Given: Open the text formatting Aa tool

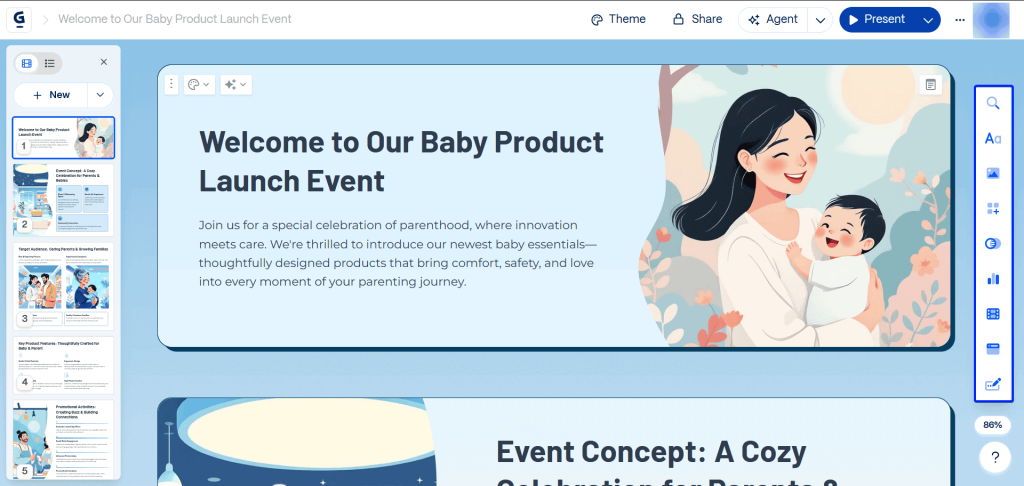Looking at the screenshot, I should [x=993, y=138].
